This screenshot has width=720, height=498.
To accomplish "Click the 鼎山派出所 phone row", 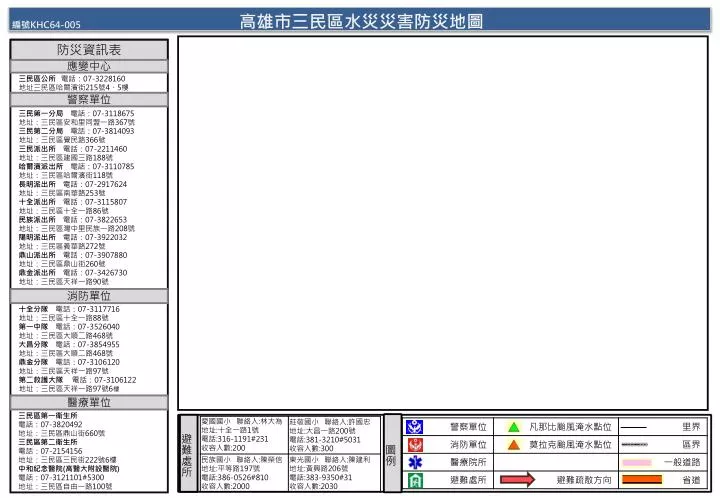I will point(73,255).
